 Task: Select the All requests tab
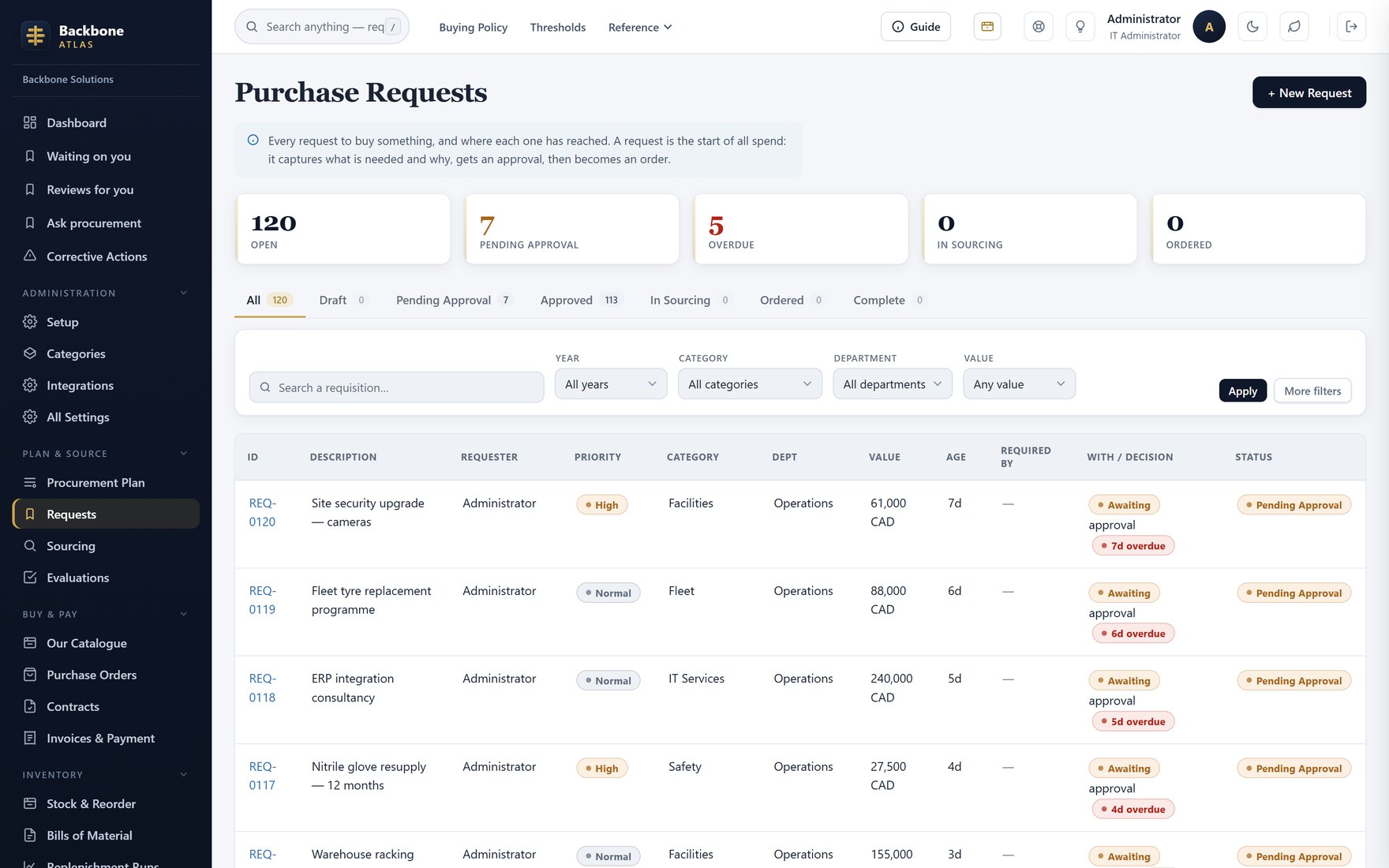[x=269, y=300]
